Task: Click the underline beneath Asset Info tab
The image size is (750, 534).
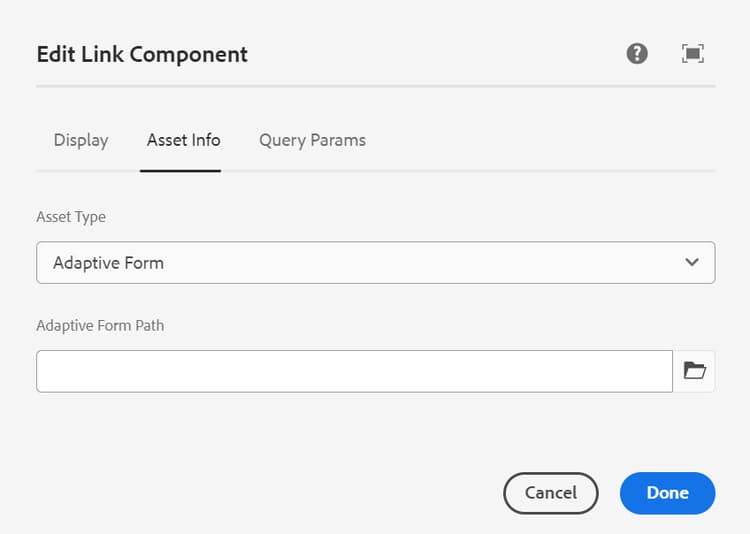Action: (180, 170)
